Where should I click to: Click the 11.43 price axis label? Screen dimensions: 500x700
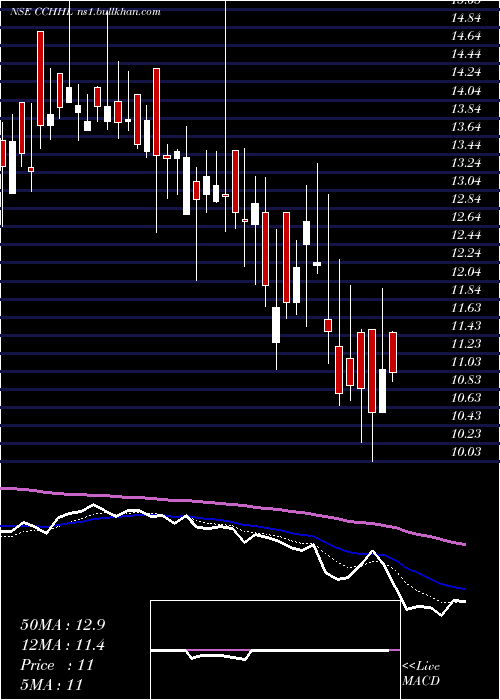pyautogui.click(x=467, y=326)
